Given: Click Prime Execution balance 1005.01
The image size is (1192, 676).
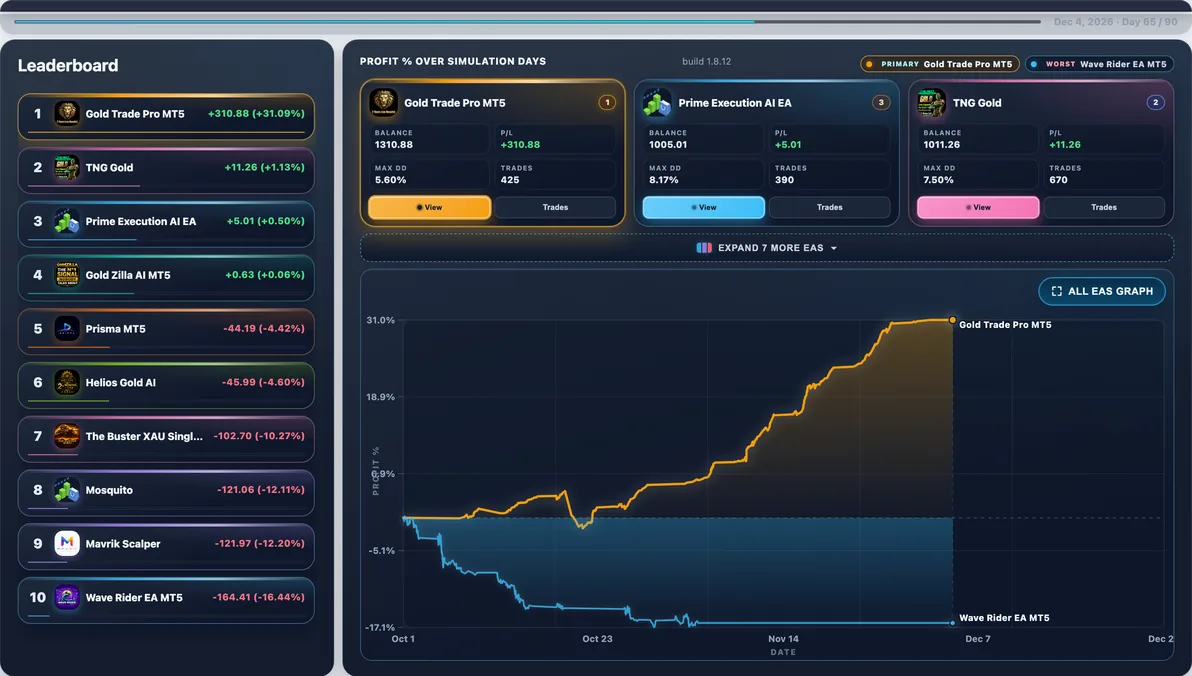Looking at the screenshot, I should click(x=668, y=144).
